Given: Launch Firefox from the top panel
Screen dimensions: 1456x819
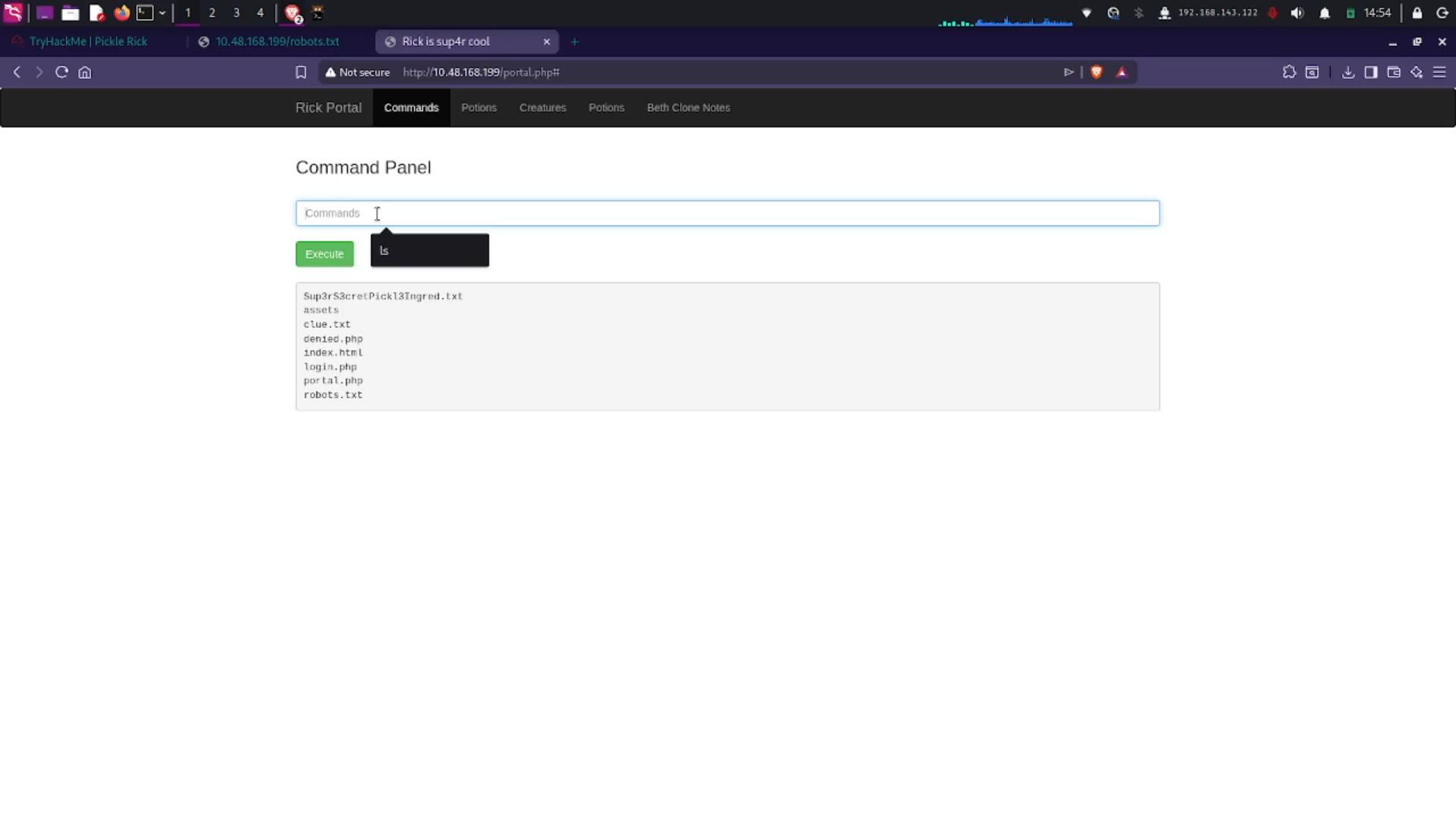Looking at the screenshot, I should (121, 13).
